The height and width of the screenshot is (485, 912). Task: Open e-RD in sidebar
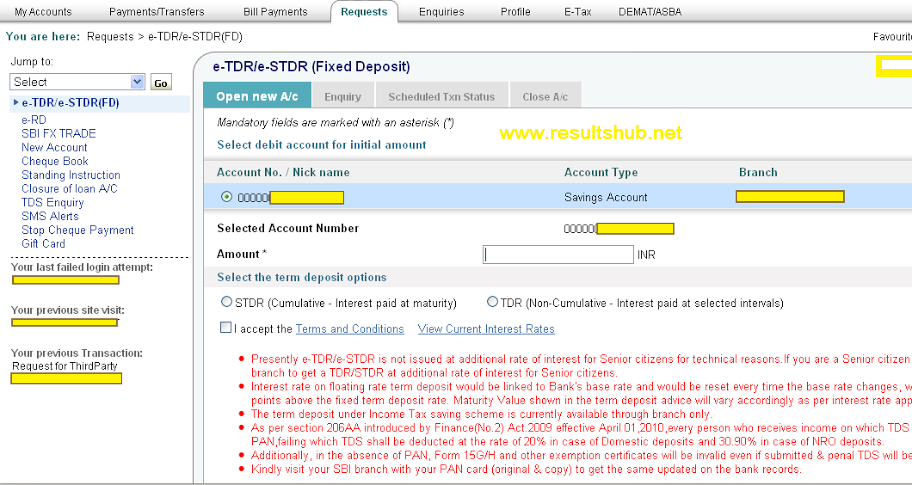tap(34, 120)
